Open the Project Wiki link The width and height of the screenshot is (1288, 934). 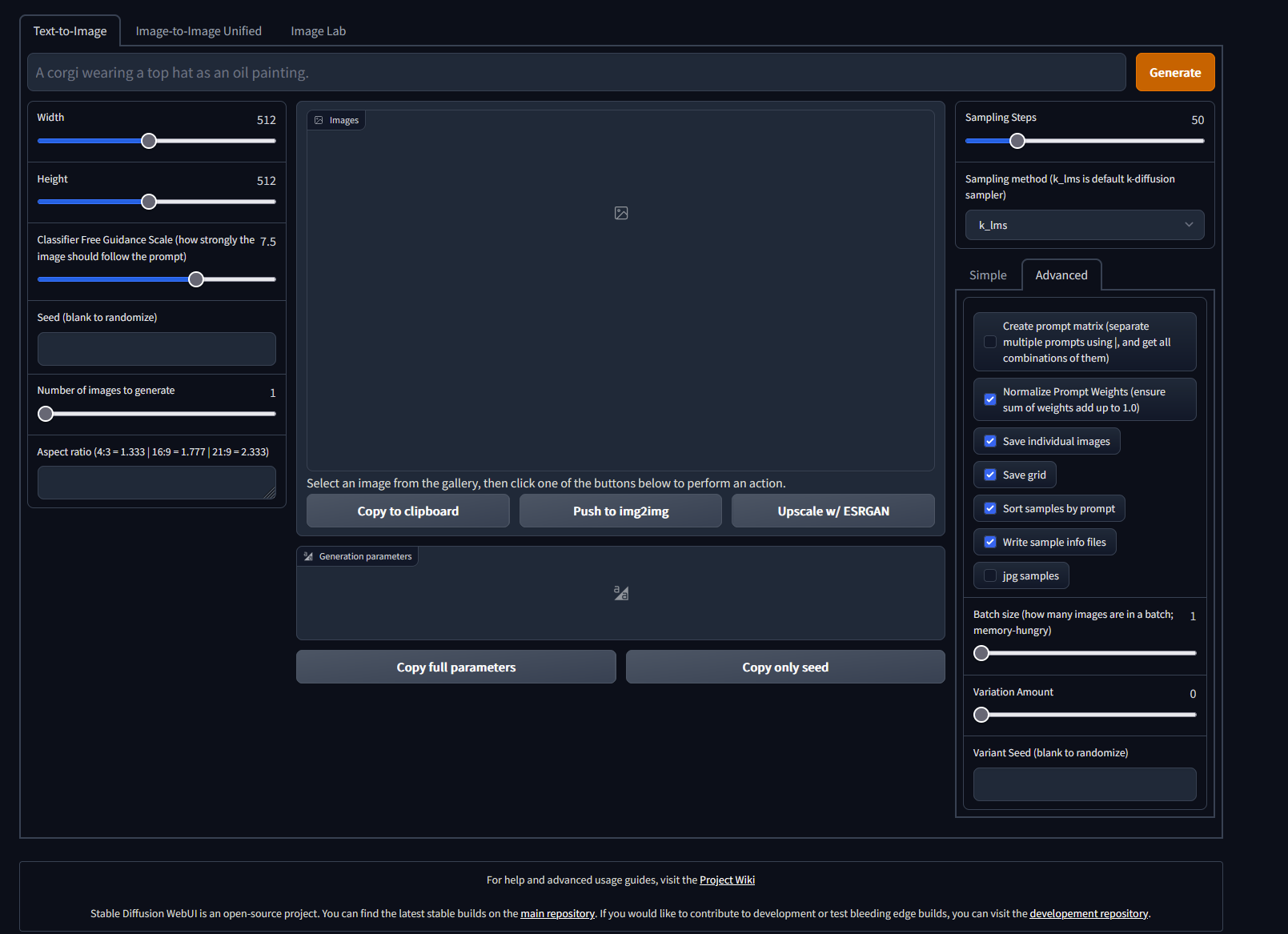[x=727, y=880]
